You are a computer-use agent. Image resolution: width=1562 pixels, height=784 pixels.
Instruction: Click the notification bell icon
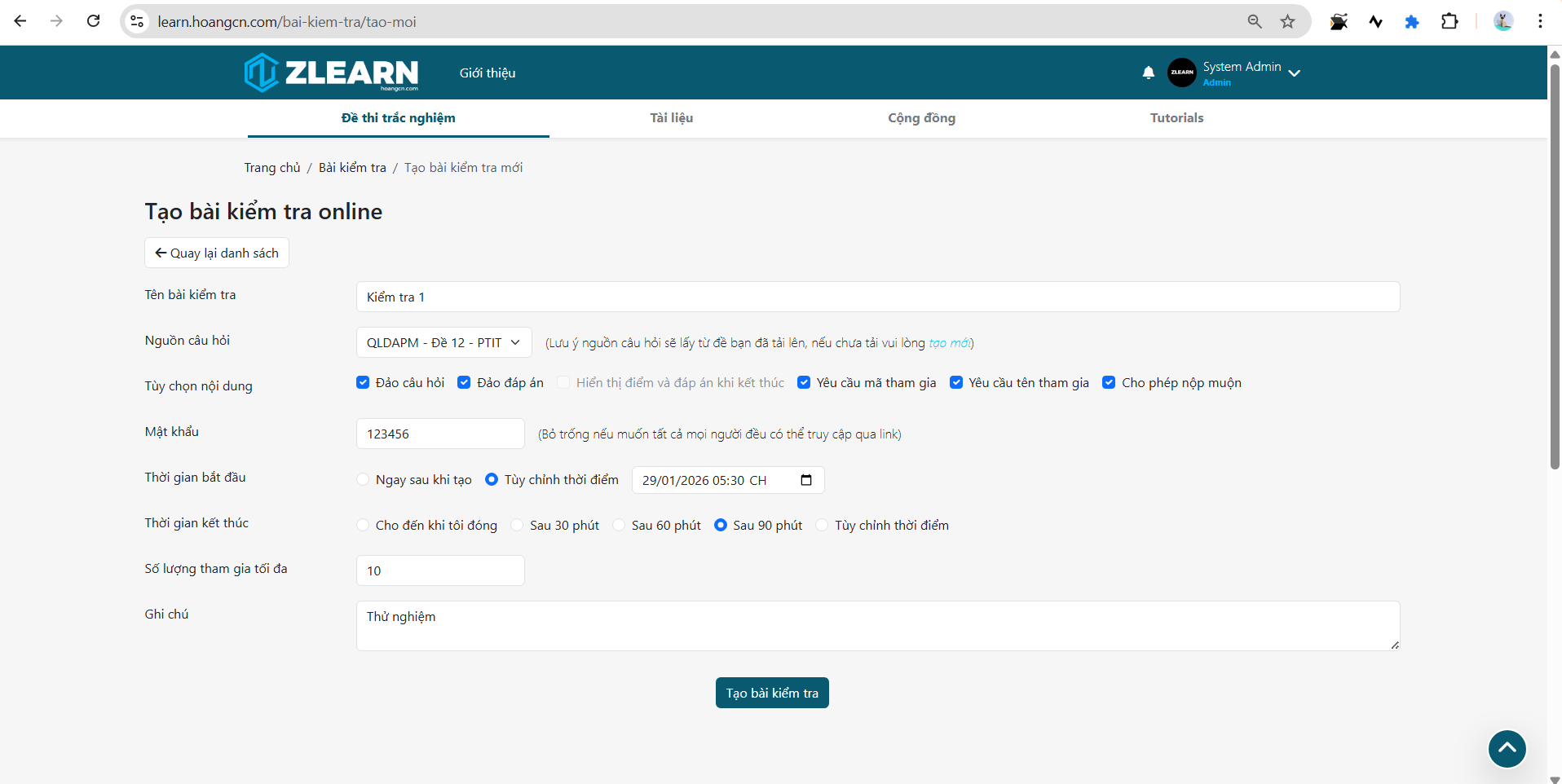[x=1148, y=73]
